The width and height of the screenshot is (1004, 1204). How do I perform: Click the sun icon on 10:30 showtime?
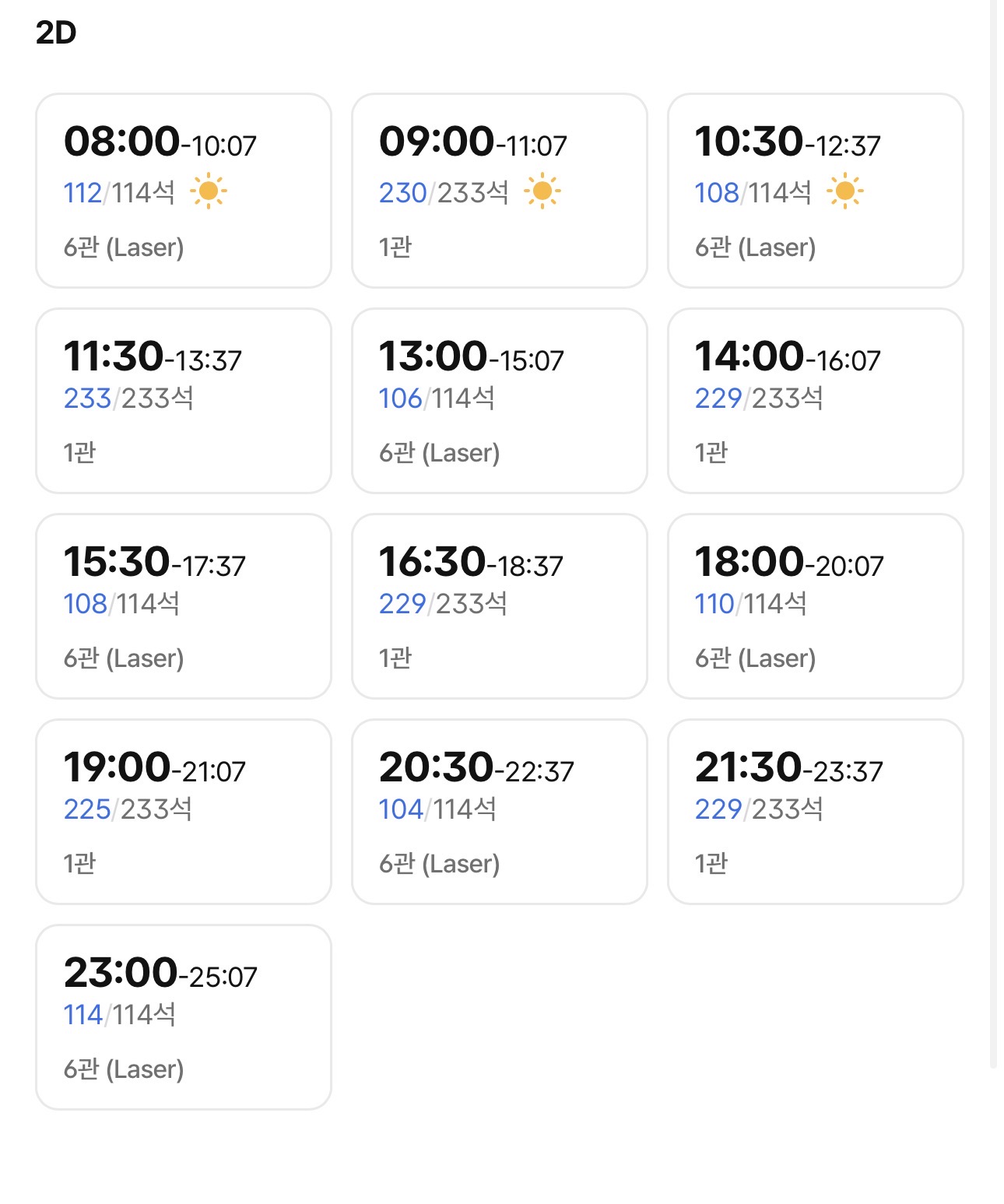coord(844,191)
